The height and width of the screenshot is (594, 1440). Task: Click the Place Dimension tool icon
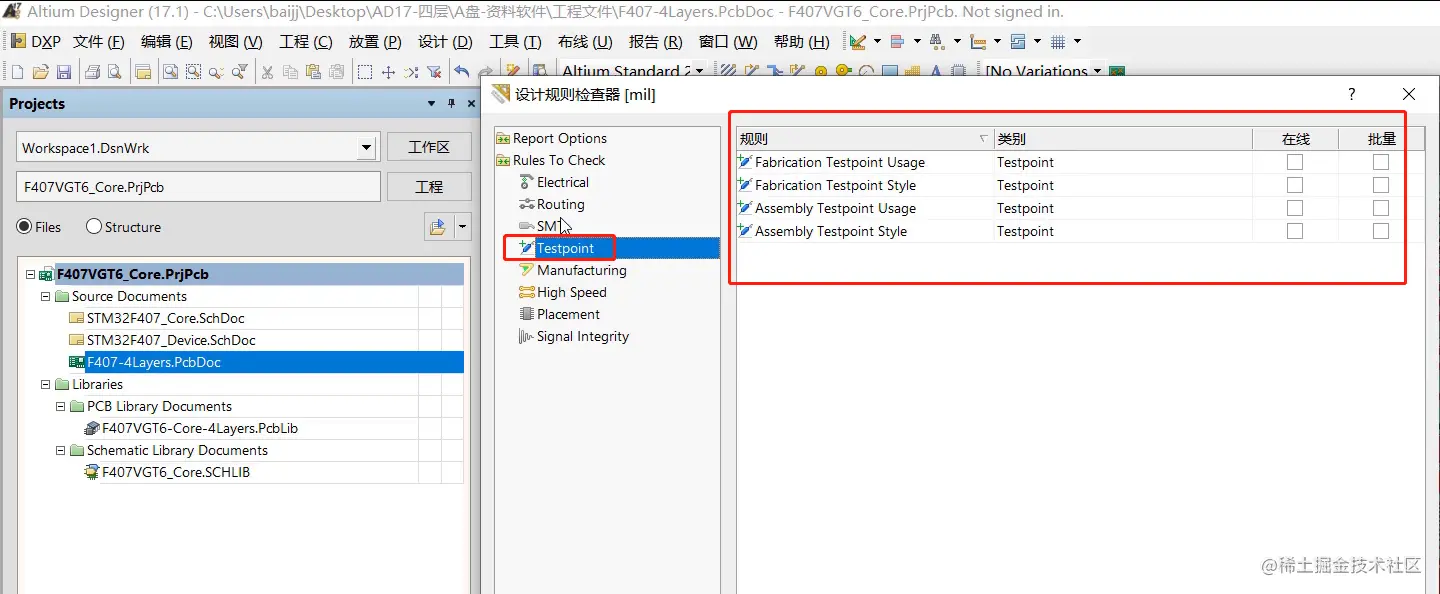pyautogui.click(x=978, y=42)
